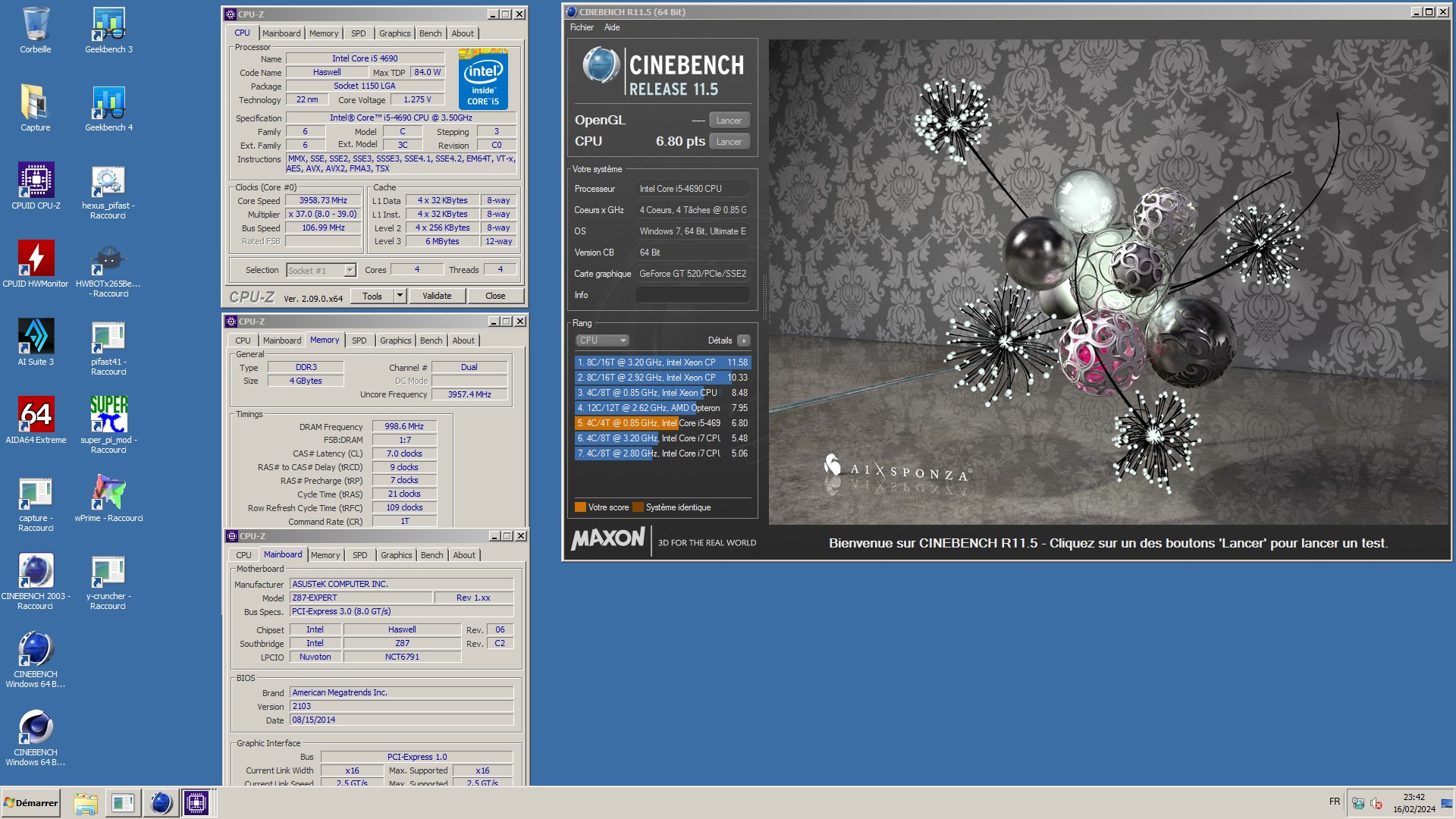This screenshot has height=819, width=1456.
Task: Open the Geekbench 3 desktop icon
Action: pyautogui.click(x=108, y=30)
